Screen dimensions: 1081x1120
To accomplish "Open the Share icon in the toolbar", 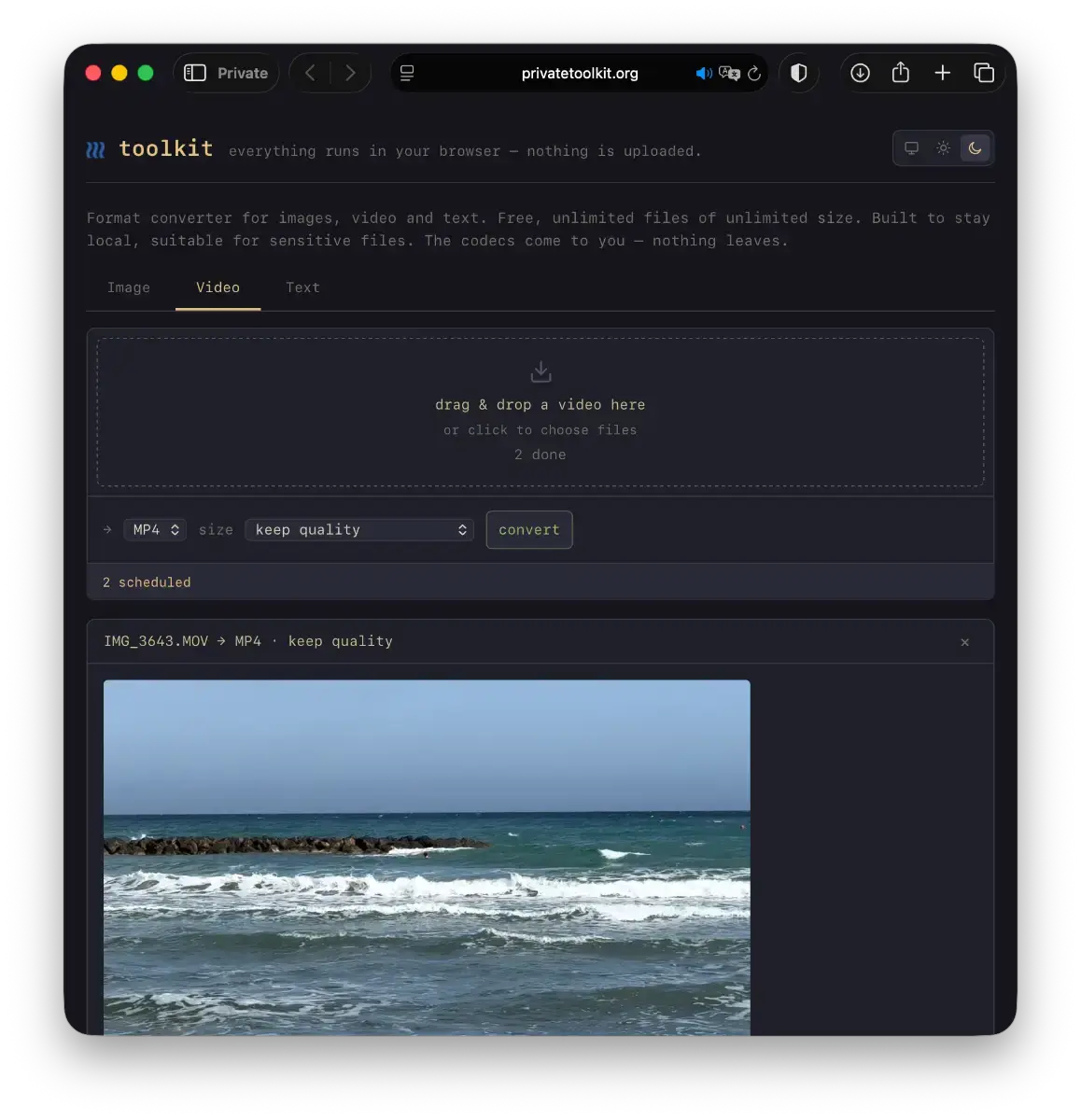I will click(x=901, y=72).
